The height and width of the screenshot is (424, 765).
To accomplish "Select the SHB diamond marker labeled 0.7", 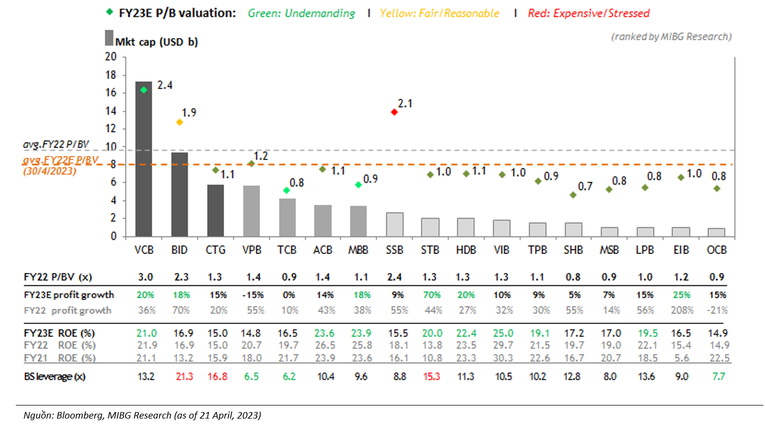I will (573, 195).
